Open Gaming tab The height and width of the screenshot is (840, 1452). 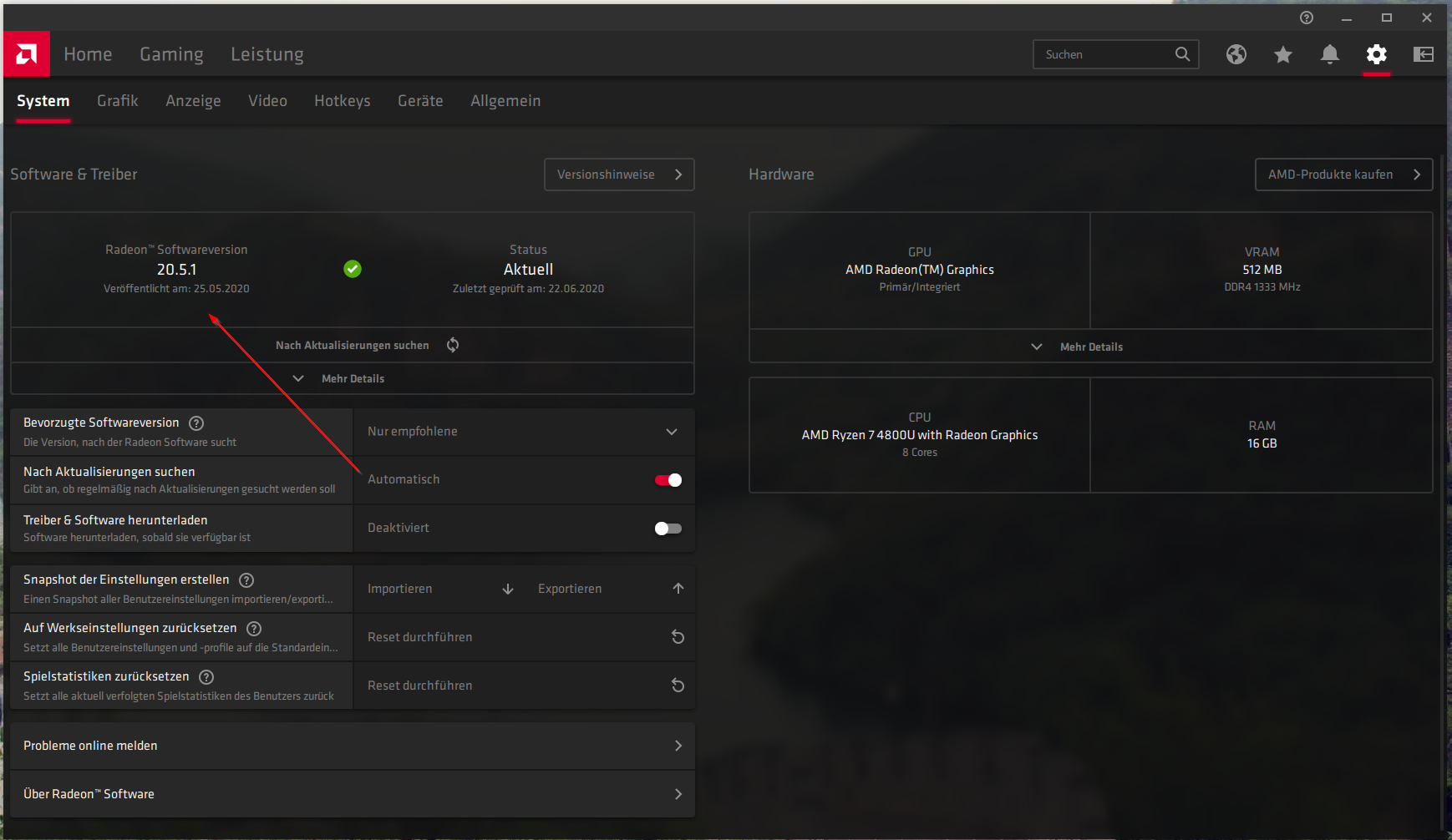(171, 54)
